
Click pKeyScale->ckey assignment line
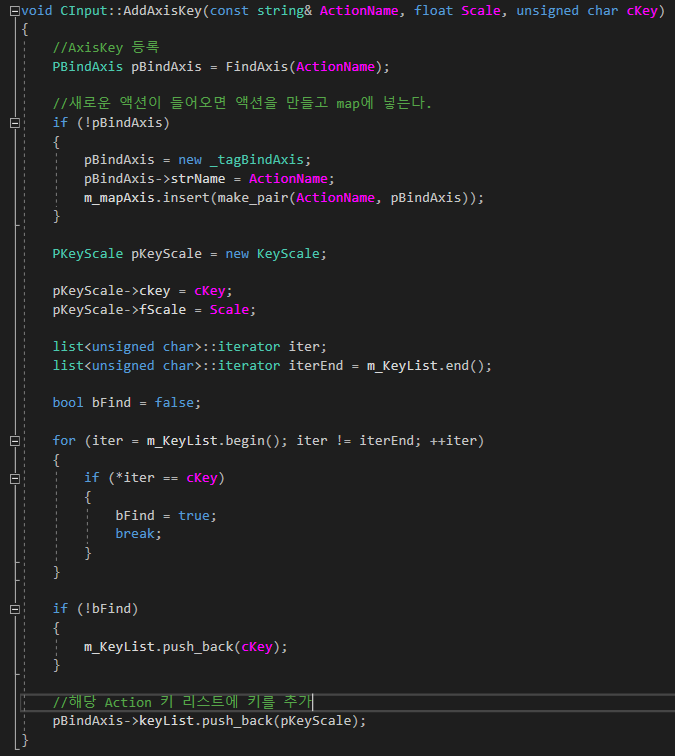point(142,291)
